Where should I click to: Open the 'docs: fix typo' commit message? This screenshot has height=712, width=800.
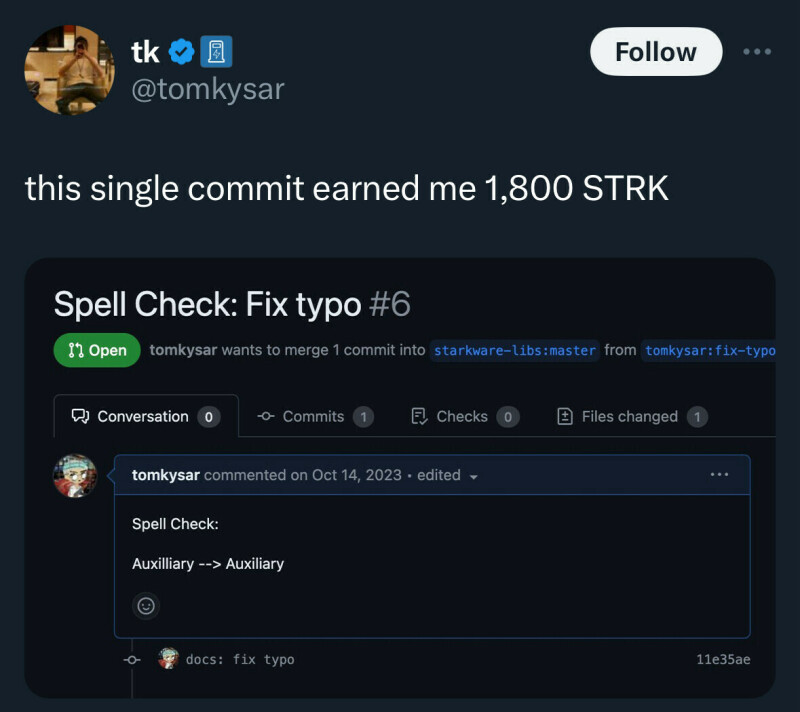(x=240, y=659)
